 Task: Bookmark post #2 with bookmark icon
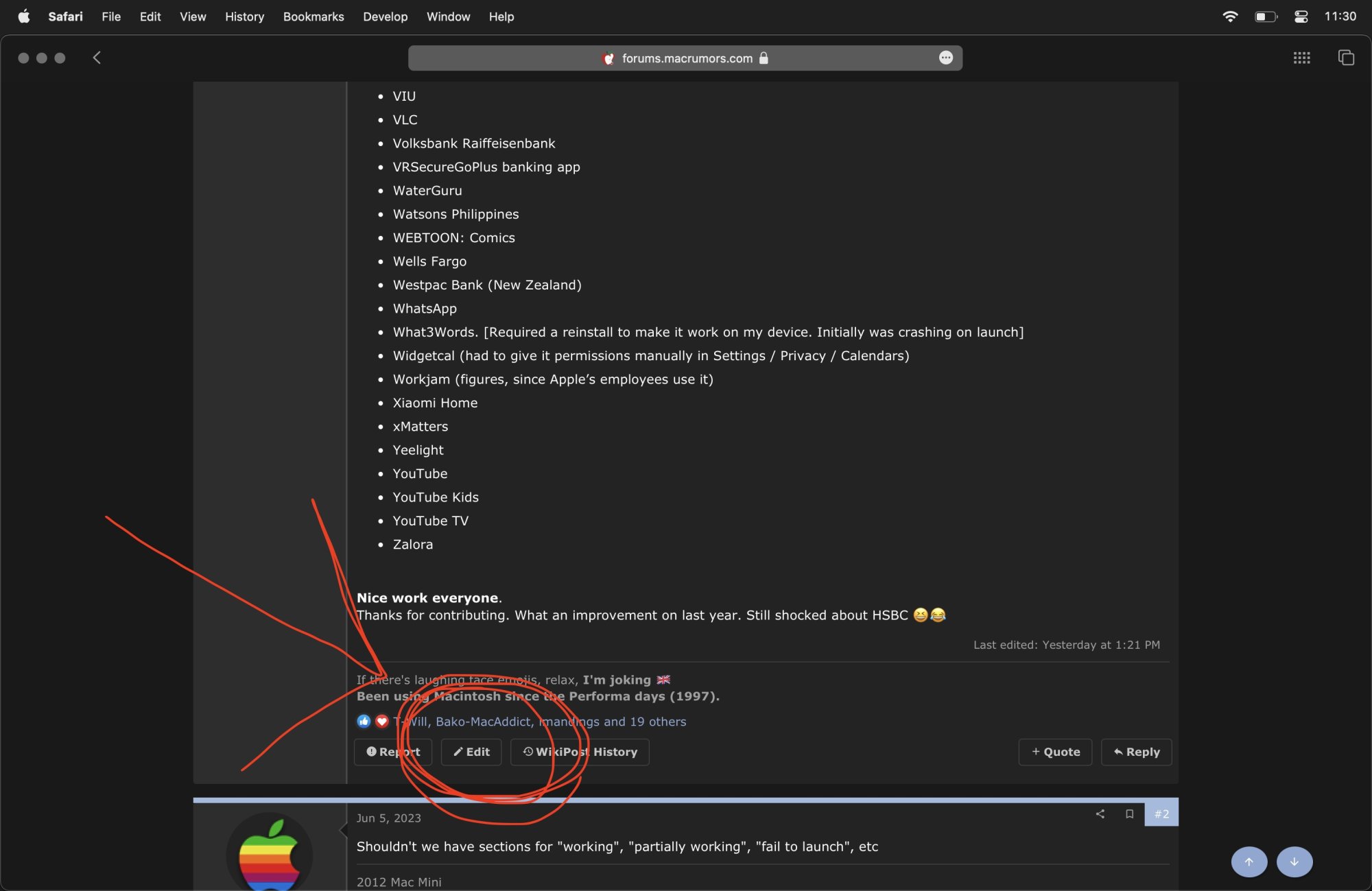coord(1129,813)
